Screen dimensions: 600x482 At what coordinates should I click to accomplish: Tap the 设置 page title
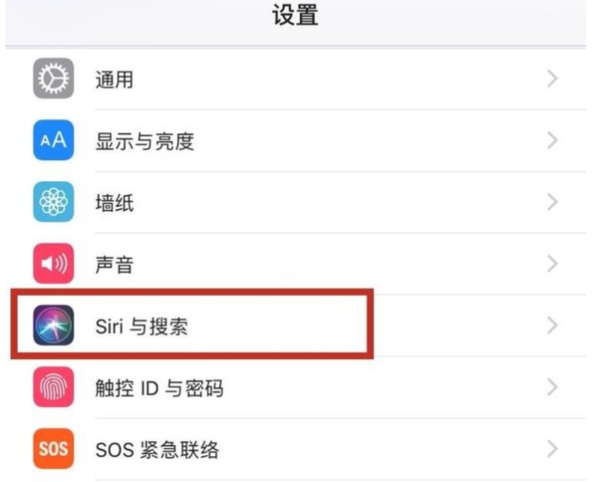(x=297, y=18)
